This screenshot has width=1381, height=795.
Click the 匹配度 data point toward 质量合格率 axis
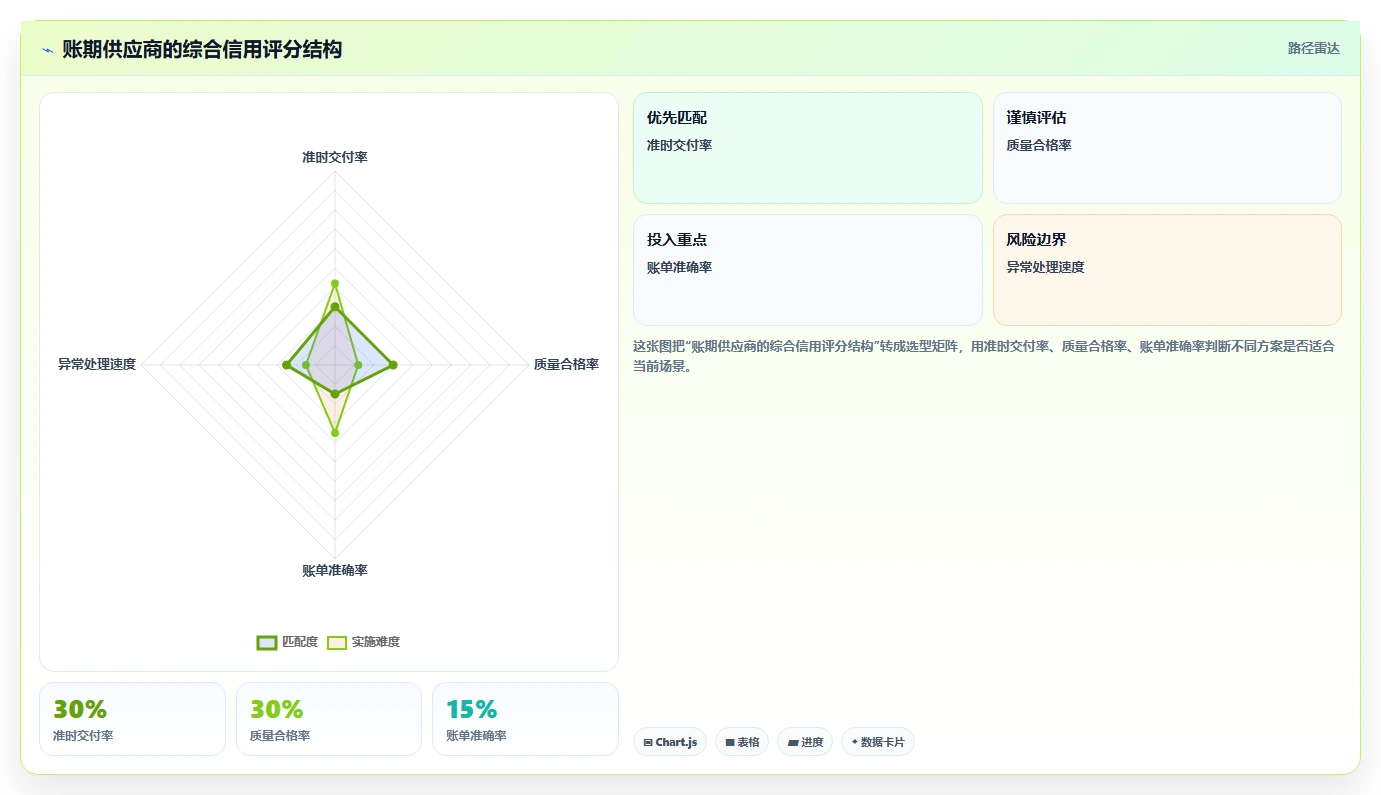[393, 365]
